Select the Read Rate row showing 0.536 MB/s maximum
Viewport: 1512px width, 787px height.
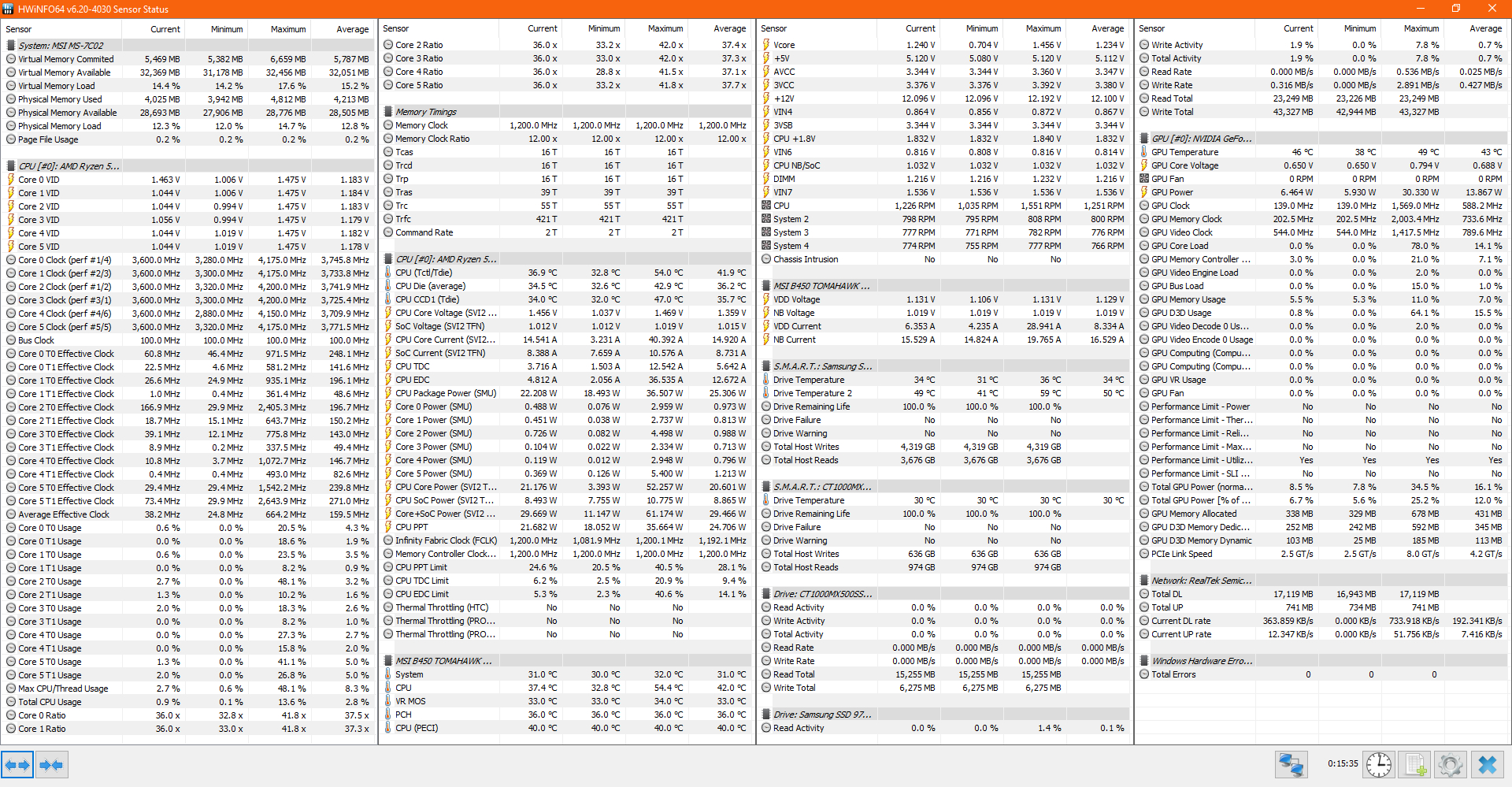pos(1321,72)
